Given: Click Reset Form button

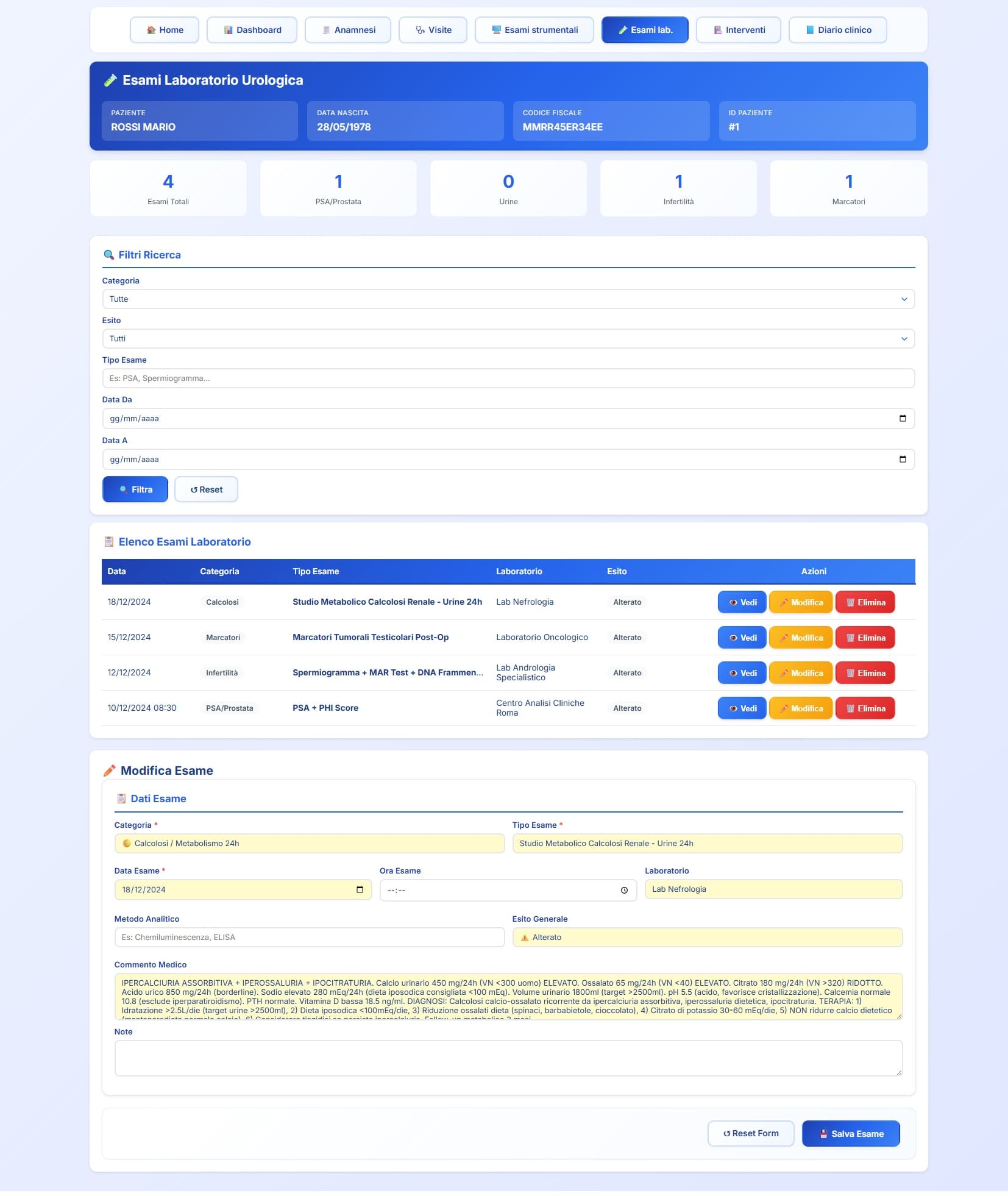Looking at the screenshot, I should click(x=750, y=1133).
